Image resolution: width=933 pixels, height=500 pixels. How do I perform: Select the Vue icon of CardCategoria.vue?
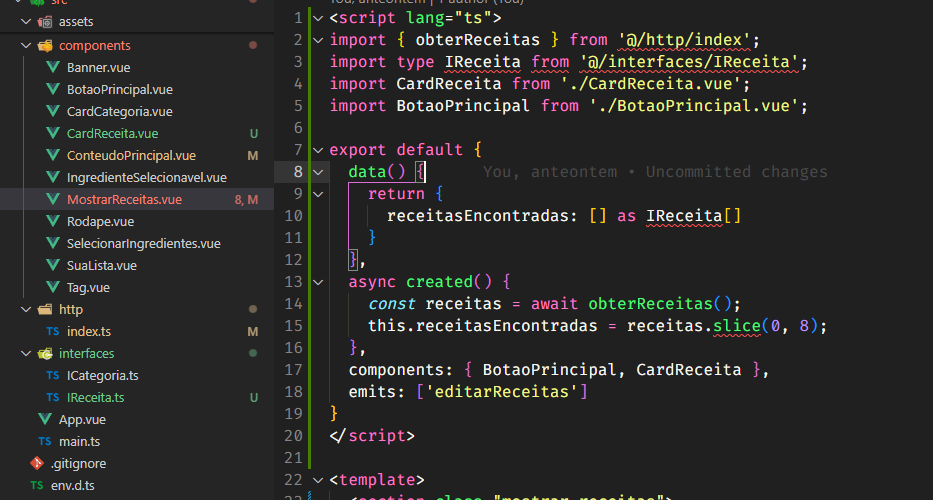pos(54,111)
